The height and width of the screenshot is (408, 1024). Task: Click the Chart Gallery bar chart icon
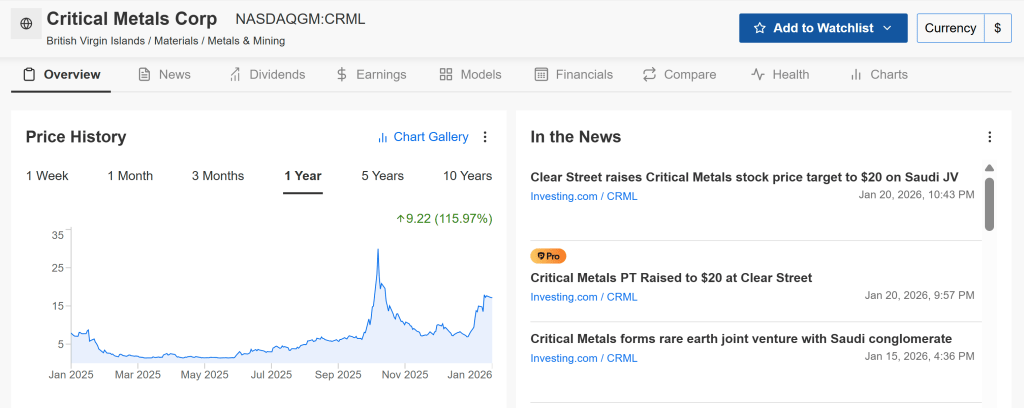[382, 137]
